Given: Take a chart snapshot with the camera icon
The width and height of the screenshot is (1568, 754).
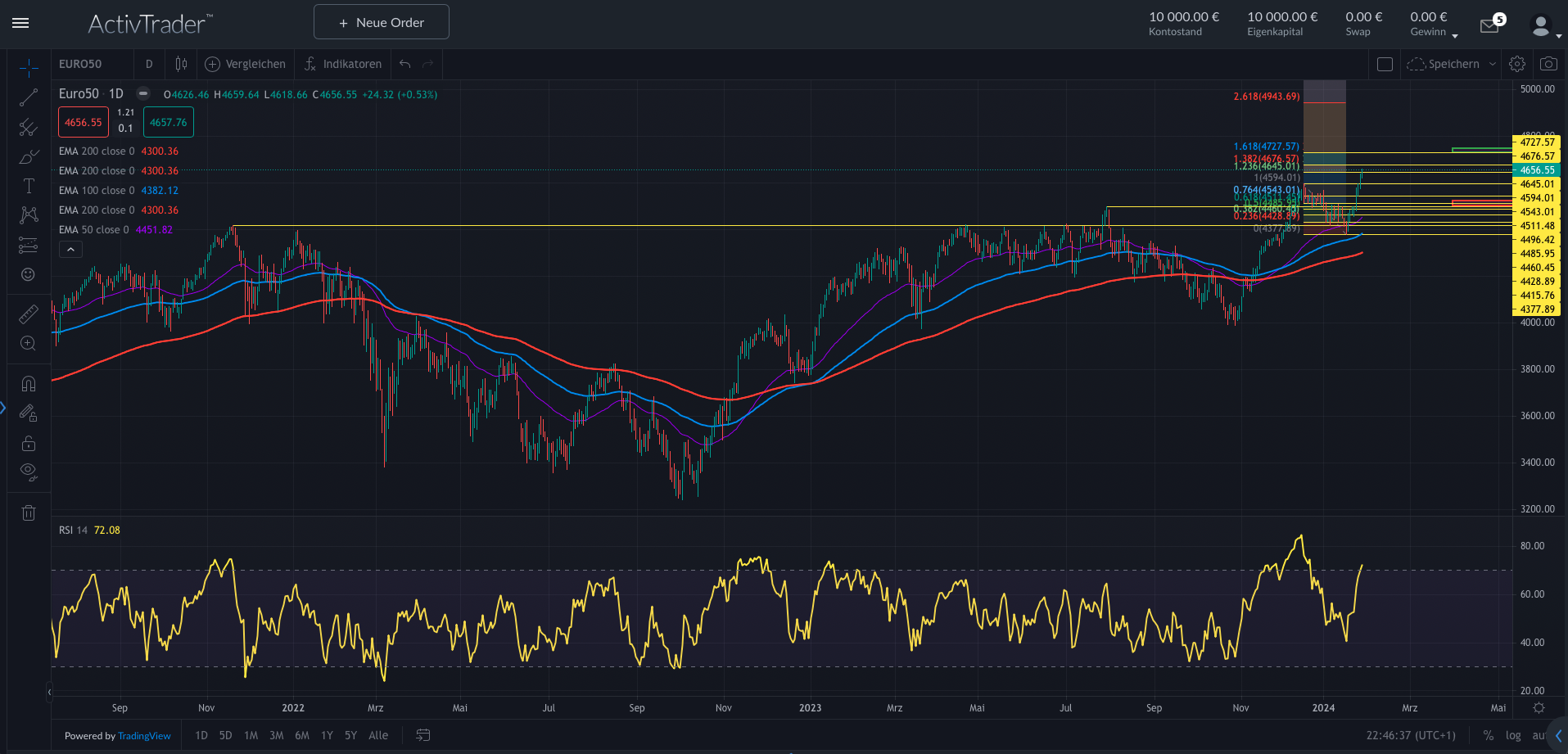Looking at the screenshot, I should (x=1548, y=63).
